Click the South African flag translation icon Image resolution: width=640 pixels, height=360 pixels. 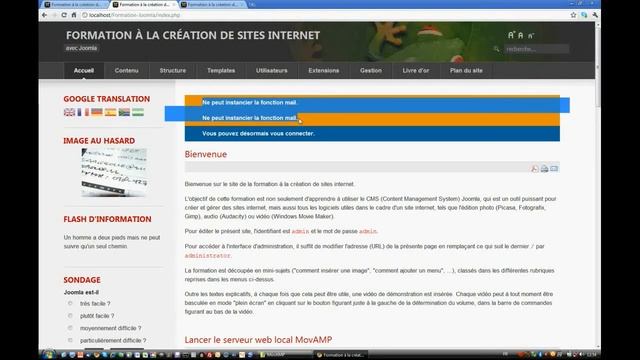pos(124,112)
